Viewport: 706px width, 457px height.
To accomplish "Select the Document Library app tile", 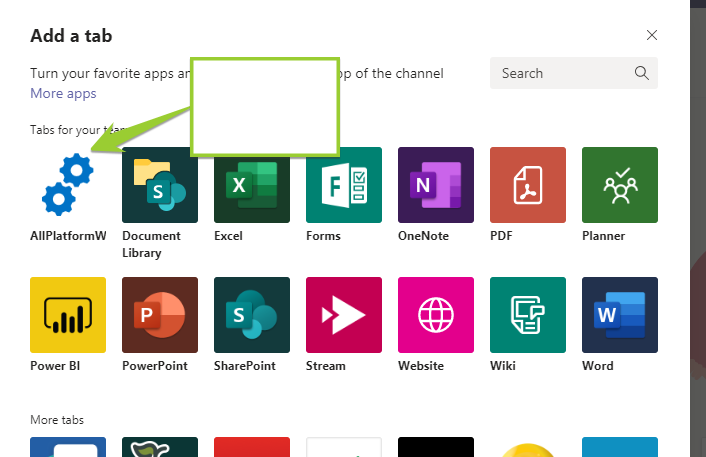I will pyautogui.click(x=160, y=185).
